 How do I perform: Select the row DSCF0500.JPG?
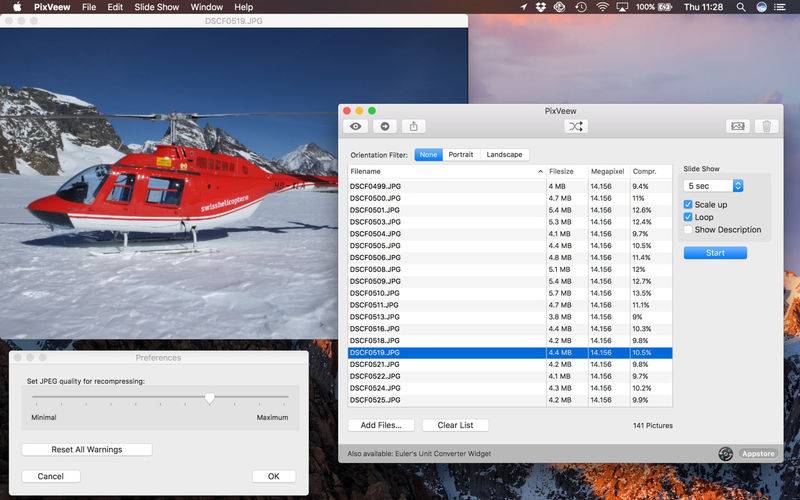click(x=510, y=198)
